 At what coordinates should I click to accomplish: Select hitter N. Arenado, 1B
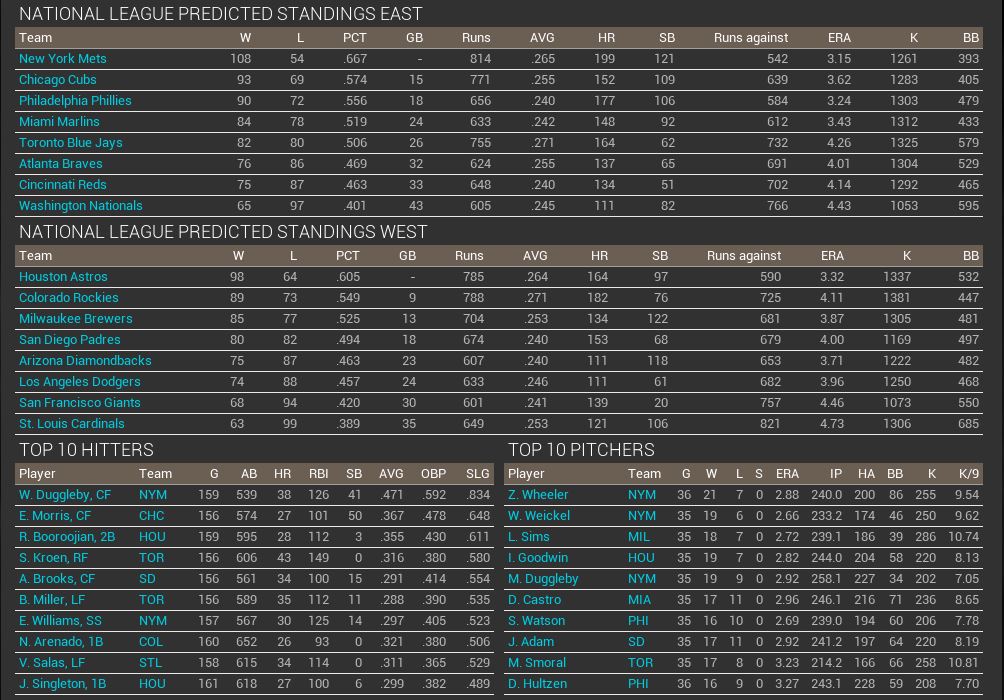click(61, 642)
